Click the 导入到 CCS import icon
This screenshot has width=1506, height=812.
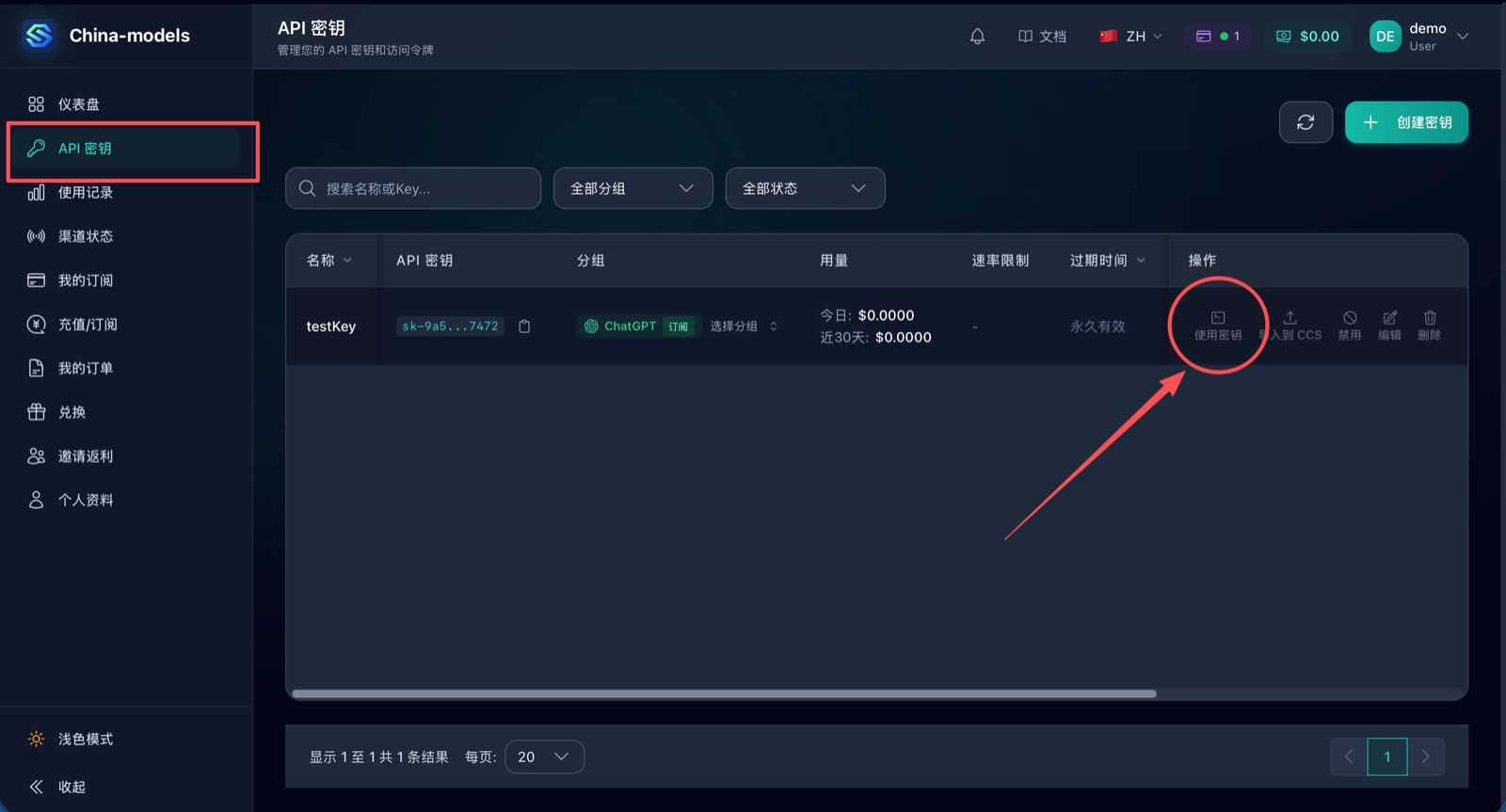pyautogui.click(x=1290, y=326)
